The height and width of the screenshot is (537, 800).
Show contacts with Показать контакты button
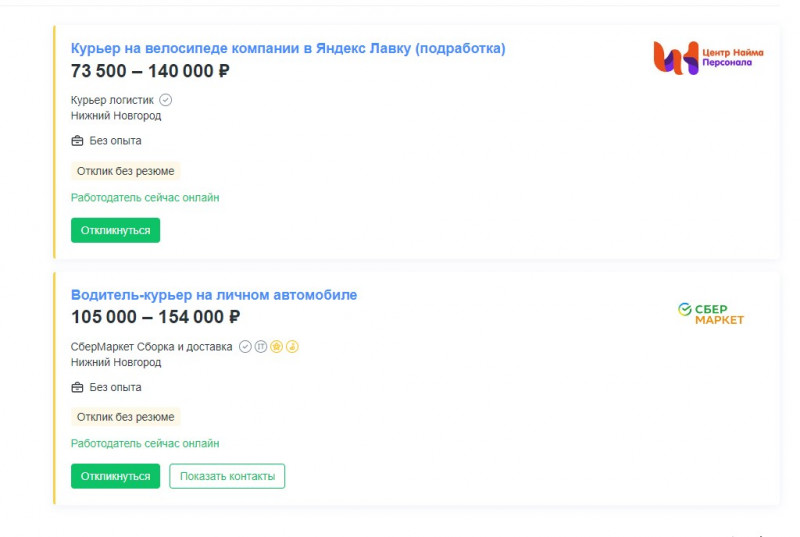[227, 476]
